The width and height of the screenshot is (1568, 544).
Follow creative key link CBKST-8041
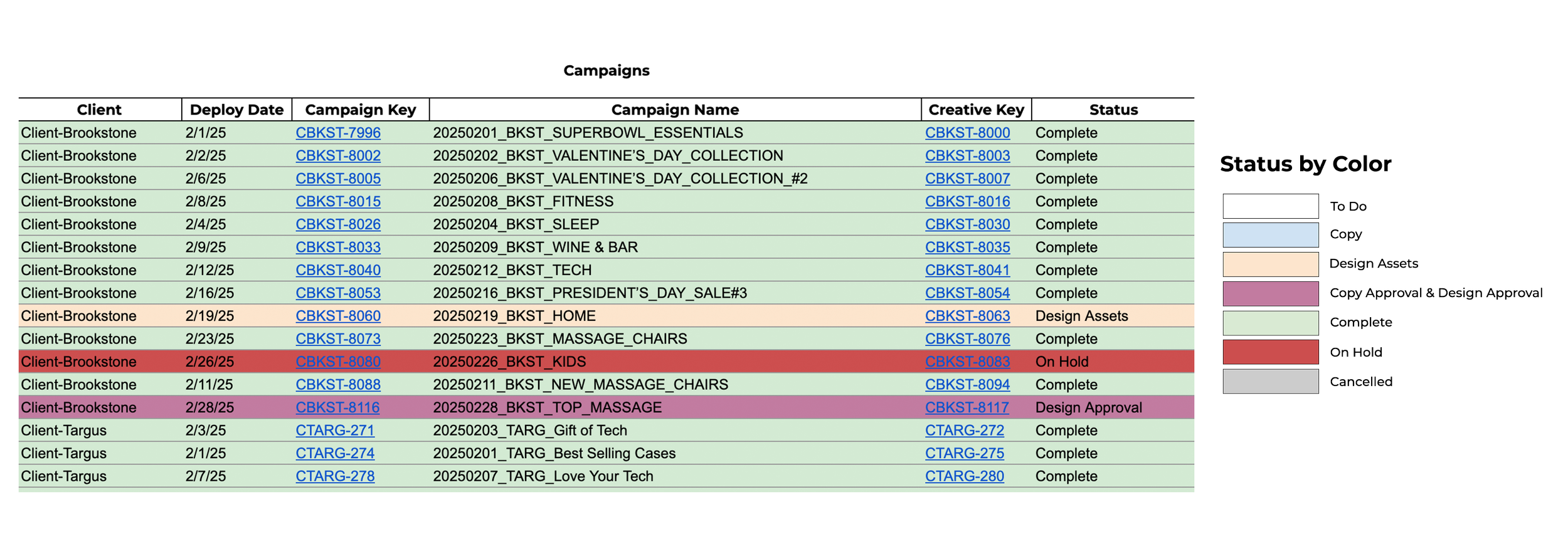click(x=968, y=270)
